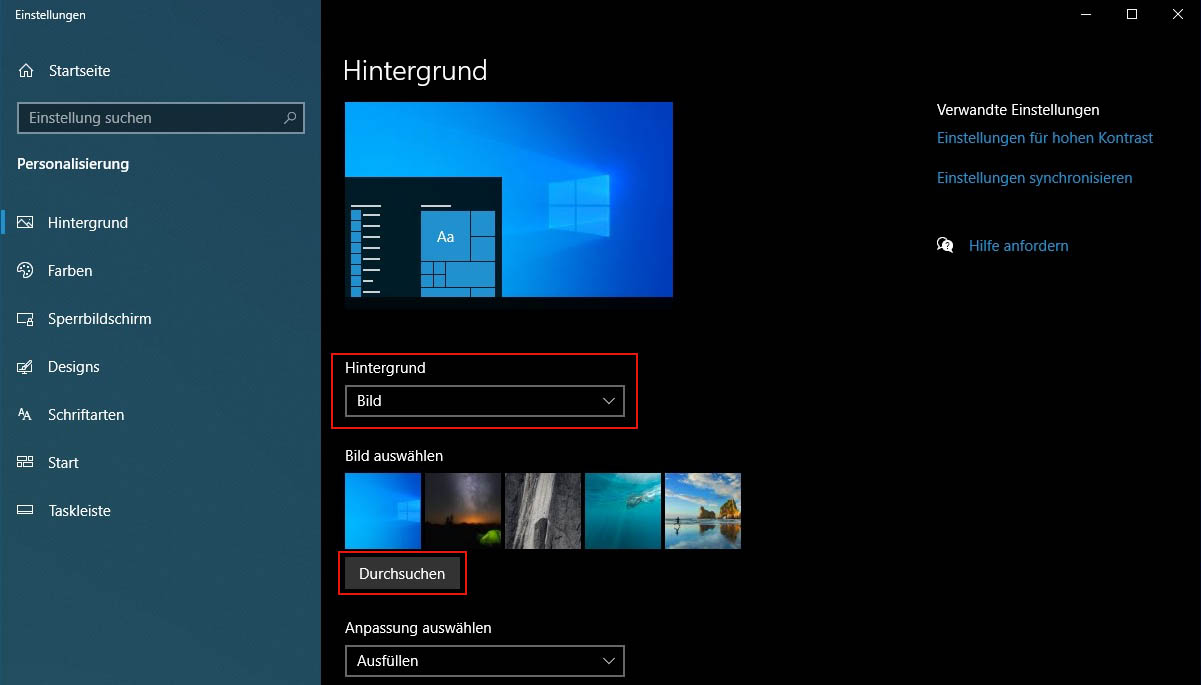
Task: Click the magnifier icon in the search box
Action: [290, 118]
